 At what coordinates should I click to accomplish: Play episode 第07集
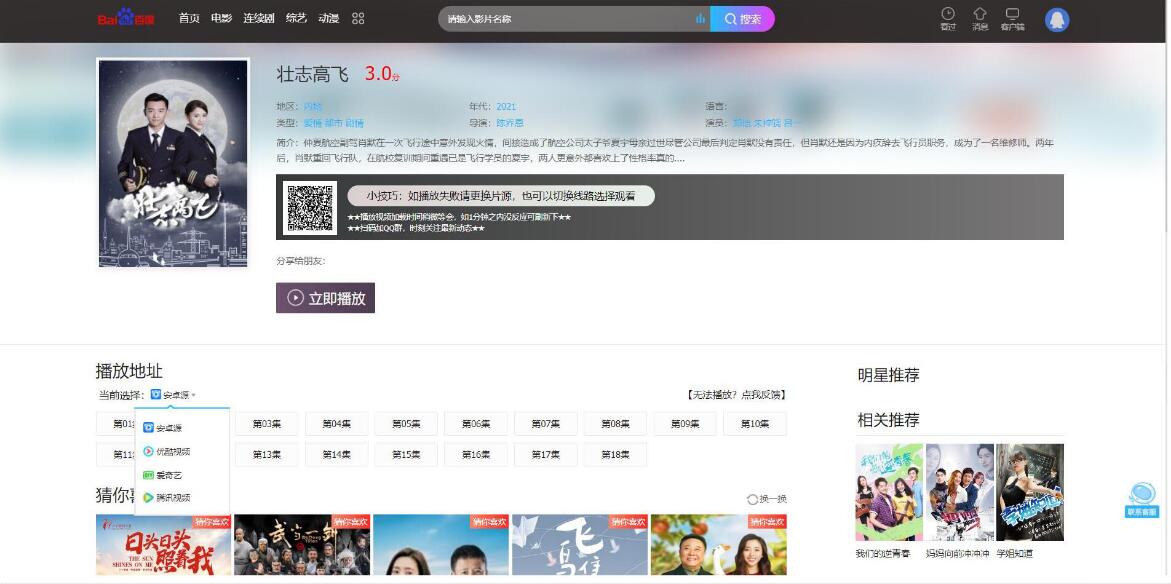pyautogui.click(x=545, y=423)
